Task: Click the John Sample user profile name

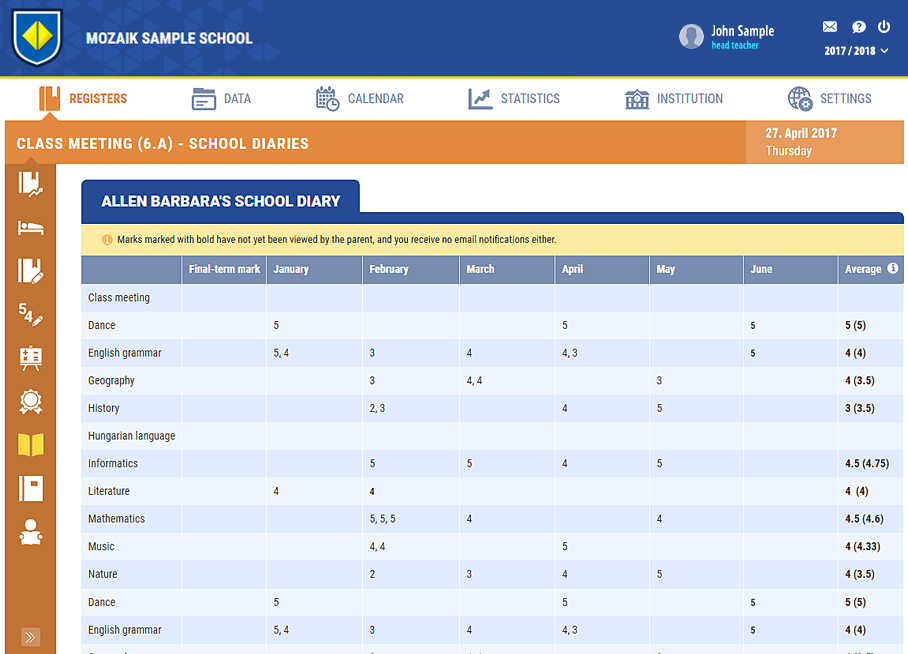Action: pos(742,31)
